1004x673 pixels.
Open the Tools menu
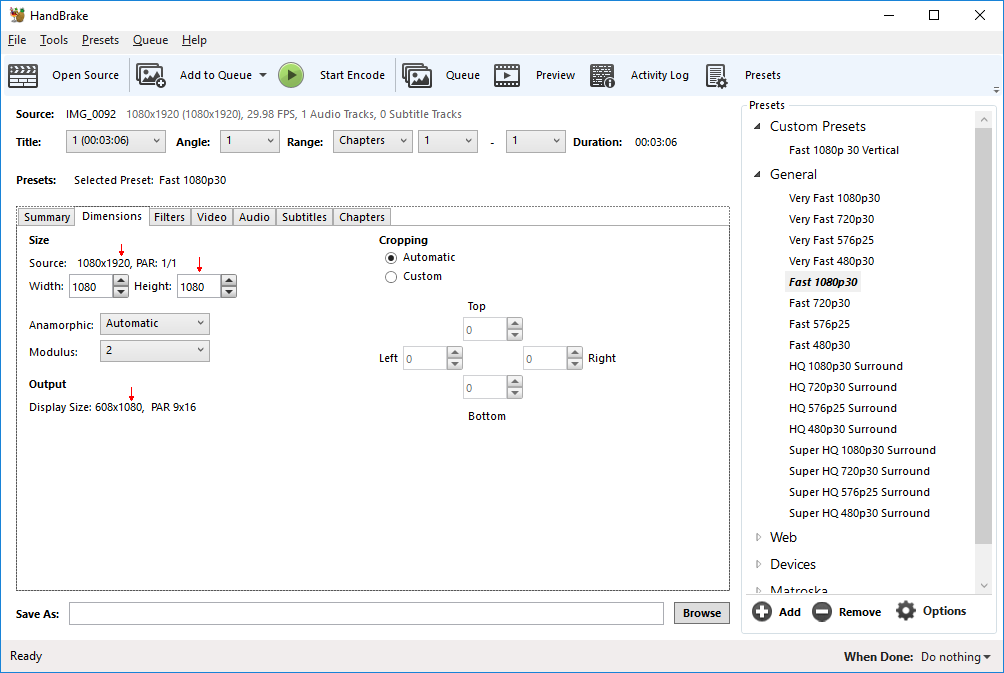[53, 40]
